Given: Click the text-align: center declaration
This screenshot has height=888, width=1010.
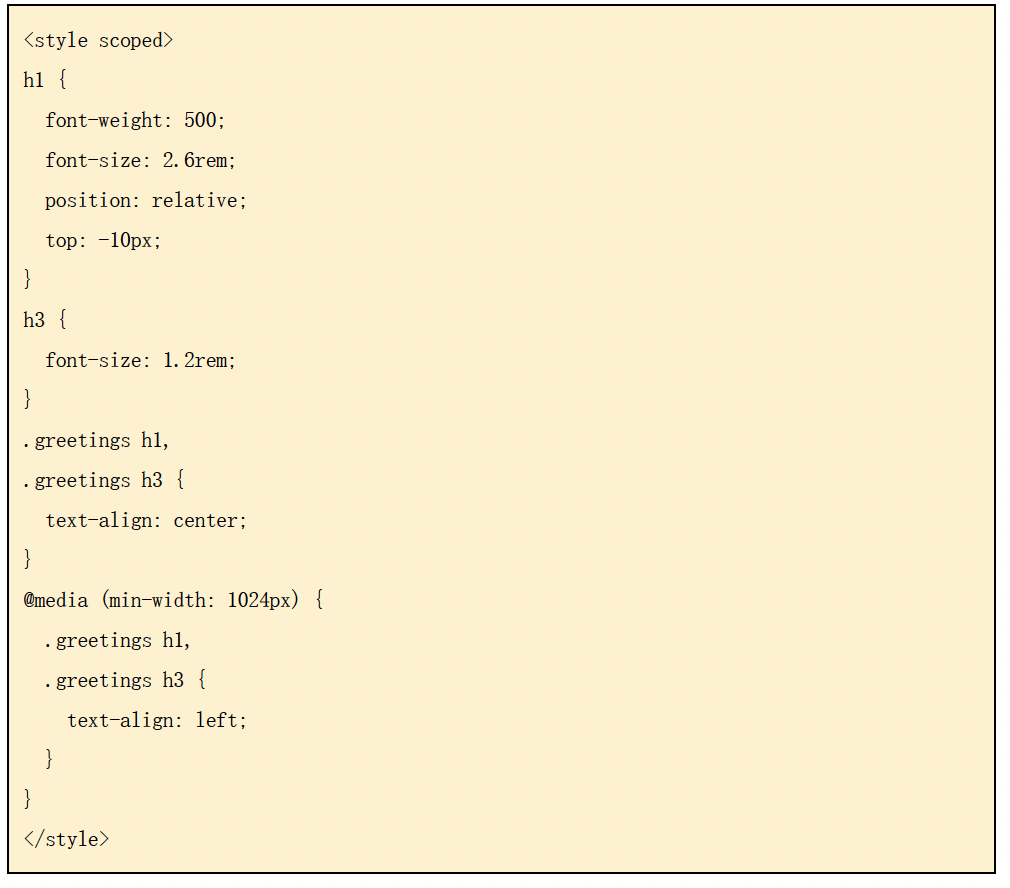Looking at the screenshot, I should point(146,521).
